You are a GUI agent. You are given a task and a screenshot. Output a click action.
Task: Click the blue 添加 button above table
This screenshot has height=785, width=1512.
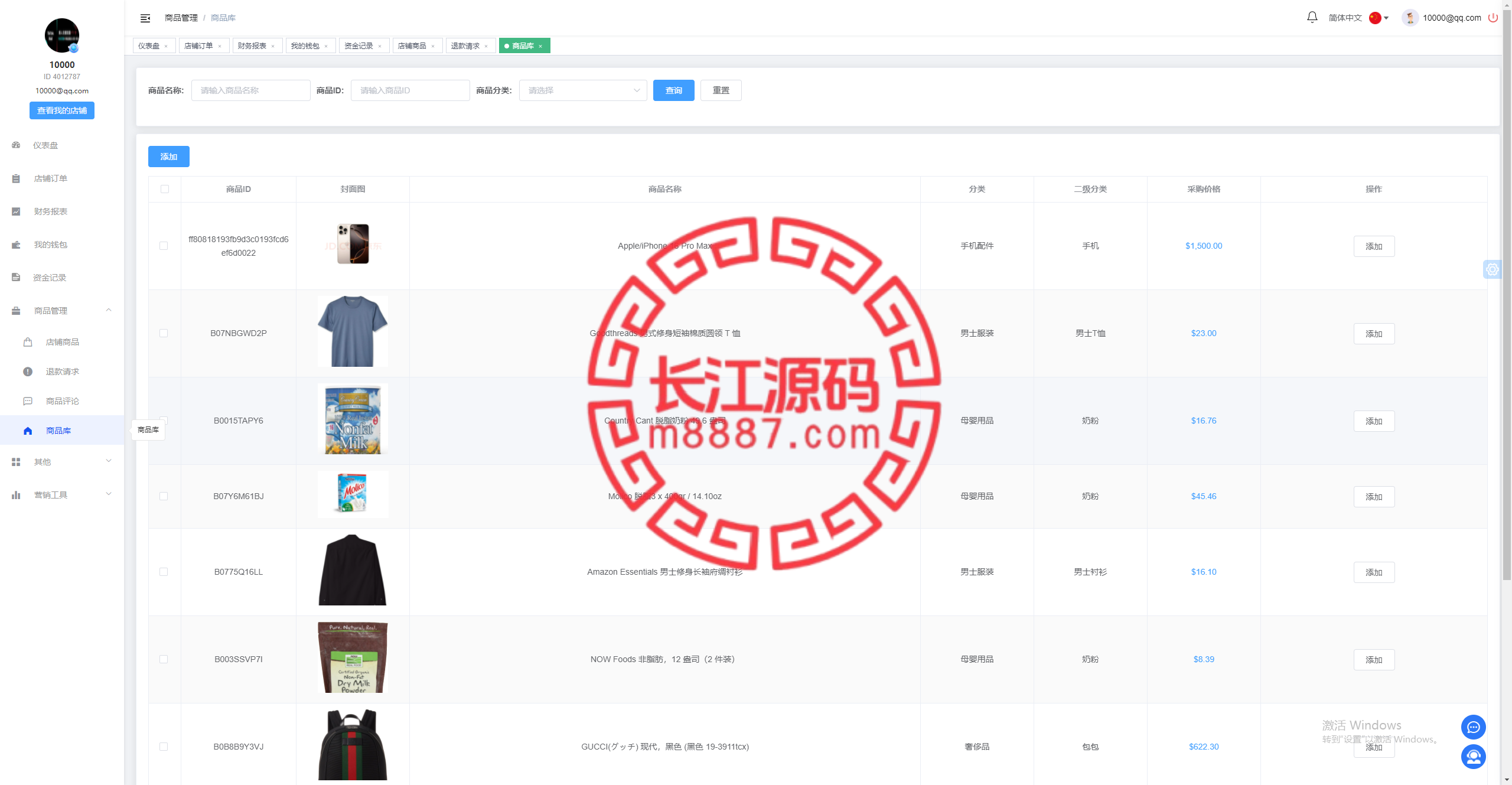pyautogui.click(x=169, y=157)
